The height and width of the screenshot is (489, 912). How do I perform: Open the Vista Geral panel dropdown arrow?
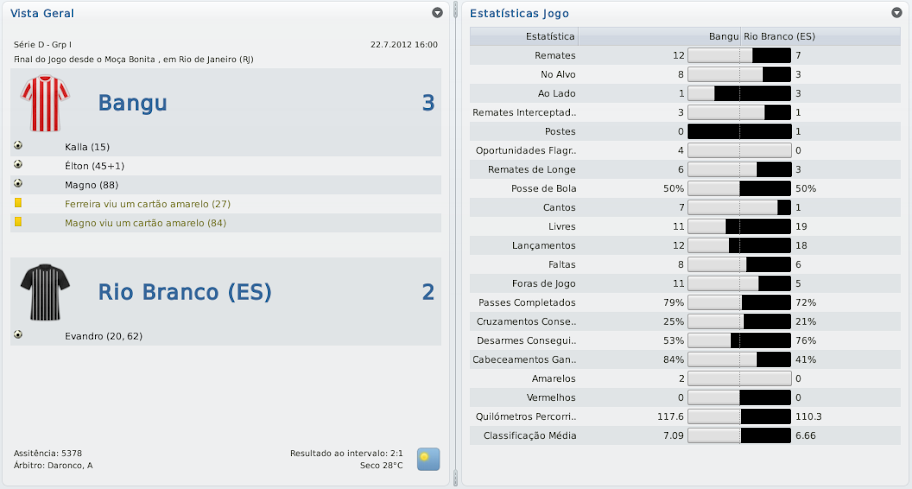point(437,13)
